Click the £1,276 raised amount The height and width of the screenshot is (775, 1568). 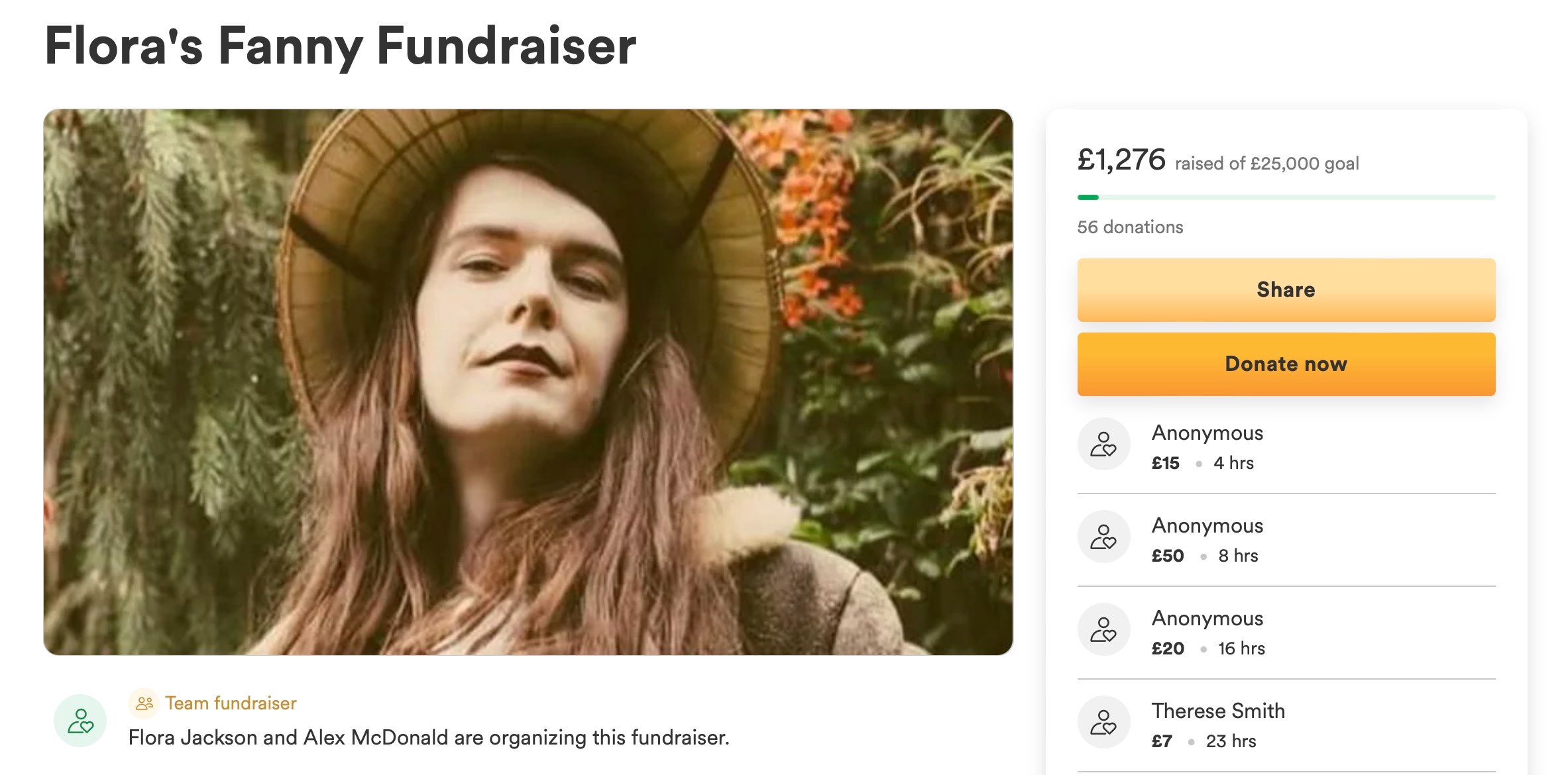point(1121,160)
